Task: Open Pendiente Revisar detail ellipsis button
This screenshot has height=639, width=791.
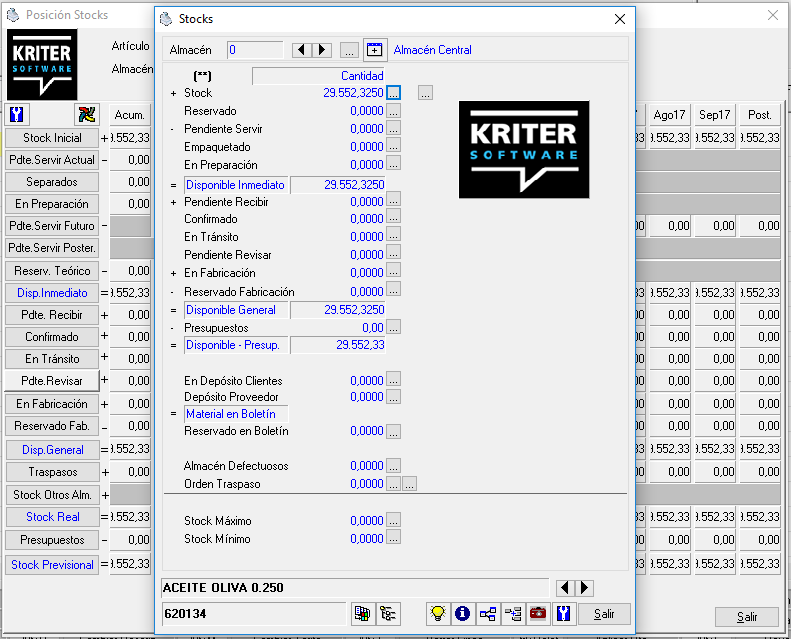Action: (x=393, y=253)
